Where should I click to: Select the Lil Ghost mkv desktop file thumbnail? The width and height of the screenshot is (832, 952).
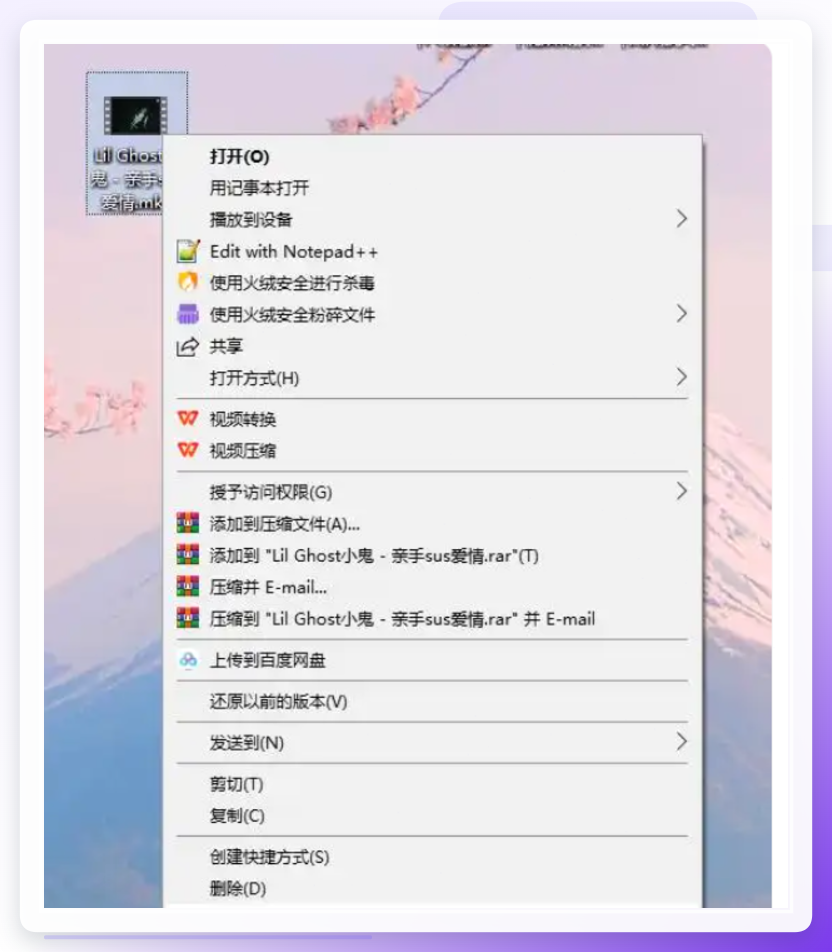135,115
